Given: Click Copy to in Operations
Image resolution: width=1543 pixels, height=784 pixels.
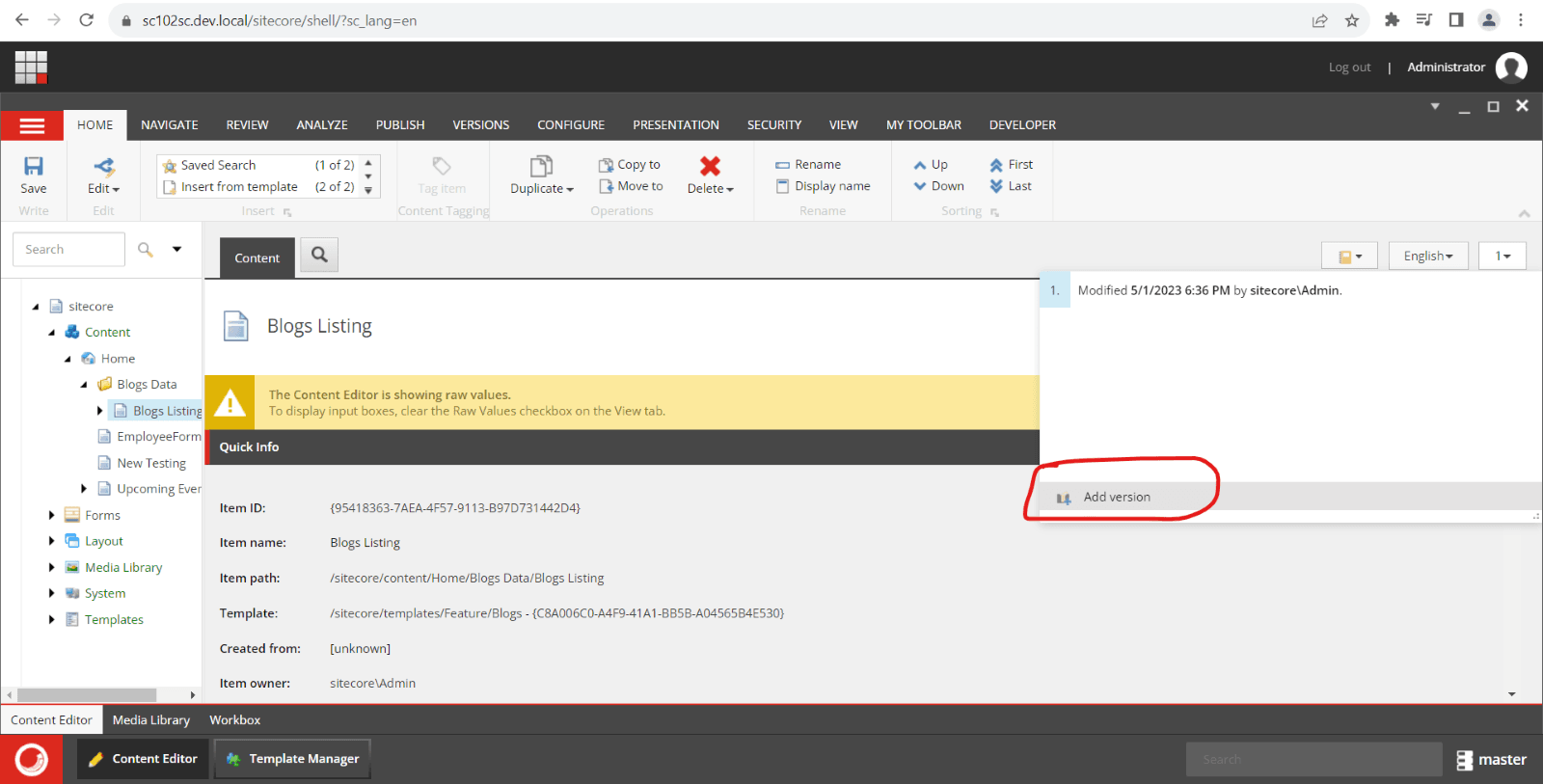Looking at the screenshot, I should [x=630, y=165].
